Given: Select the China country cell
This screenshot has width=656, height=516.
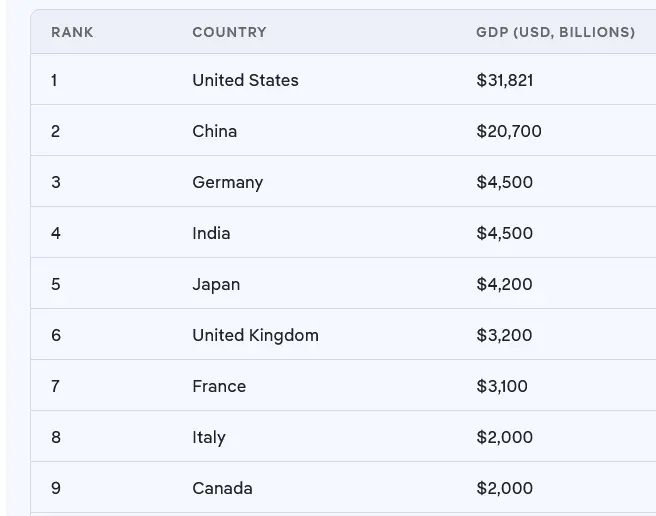Looking at the screenshot, I should [x=214, y=131].
